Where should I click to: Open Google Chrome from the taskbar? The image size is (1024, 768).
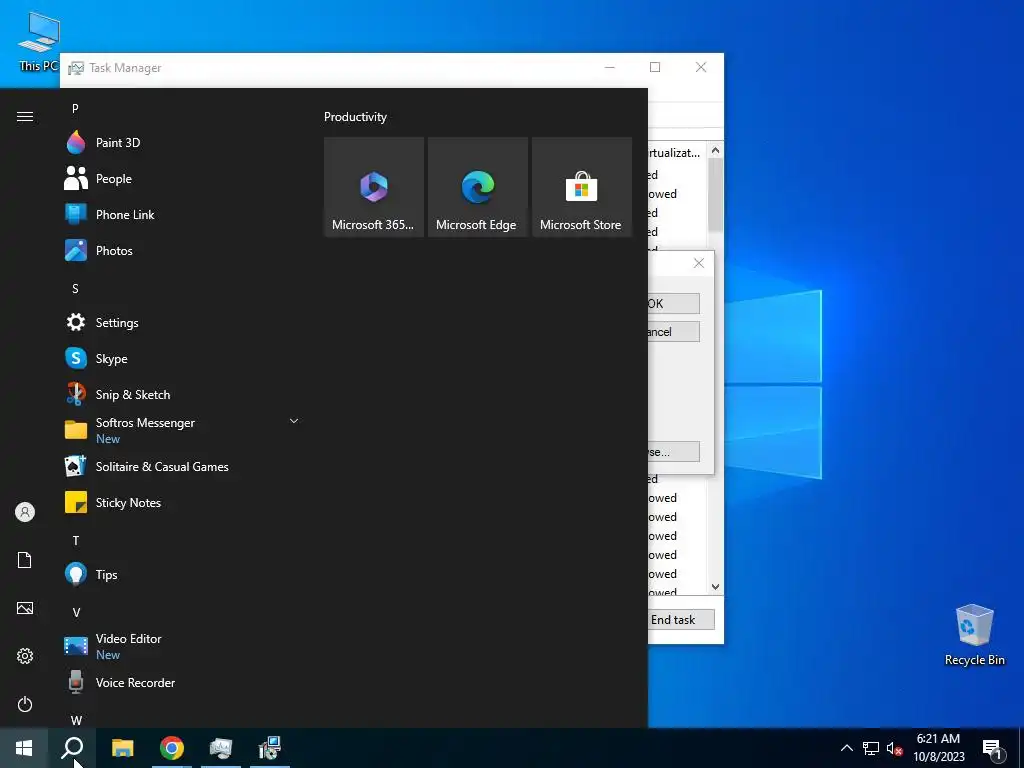click(172, 748)
